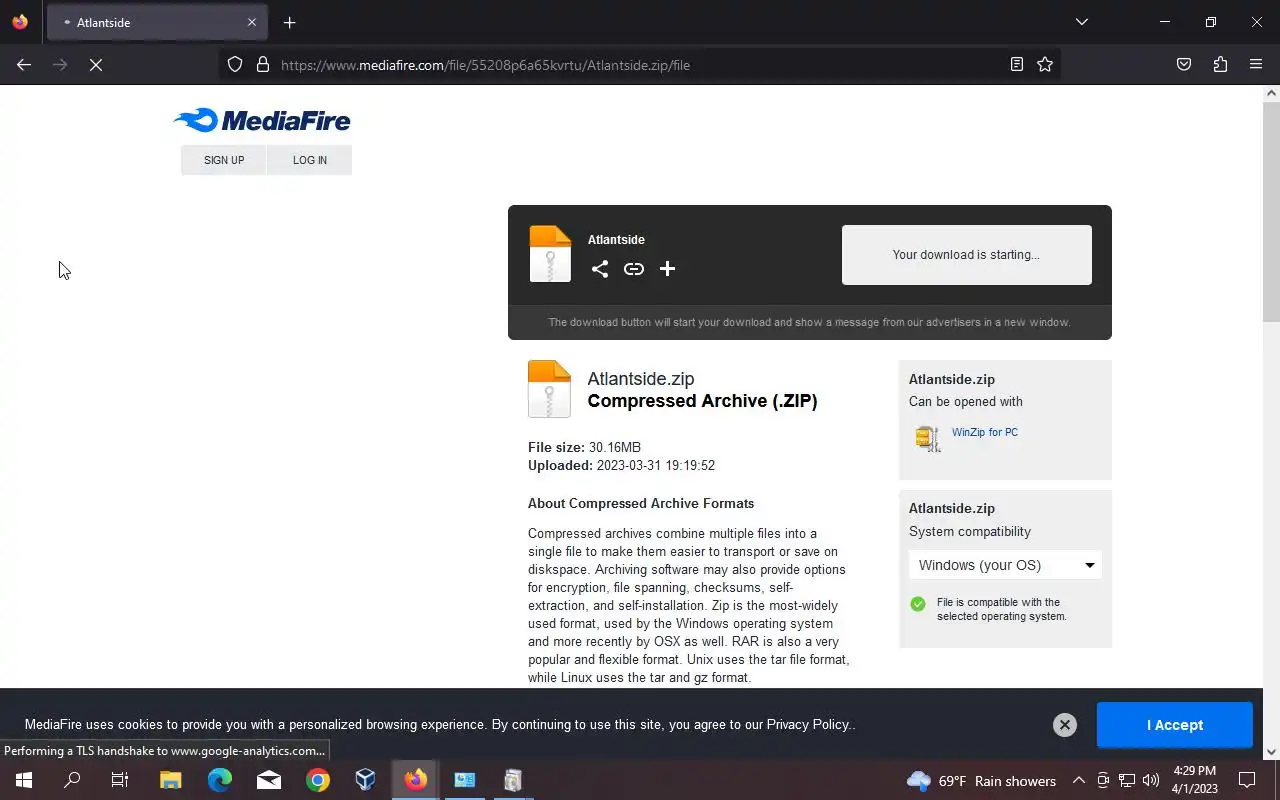Select the Atlantside browser tab
This screenshot has width=1280, height=800.
pyautogui.click(x=155, y=22)
